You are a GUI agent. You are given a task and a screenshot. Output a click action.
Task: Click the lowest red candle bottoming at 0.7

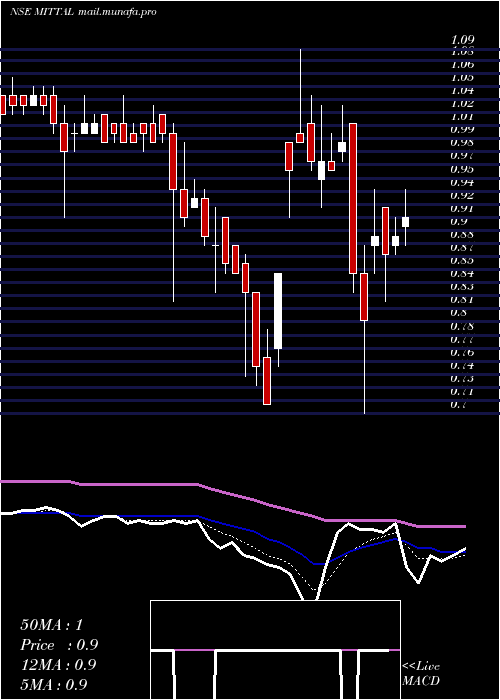click(267, 381)
